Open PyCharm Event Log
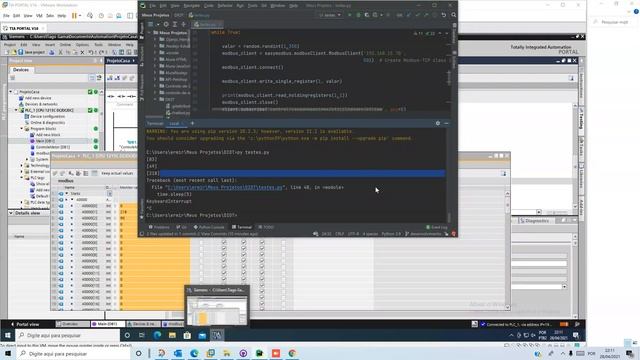 click(436, 227)
